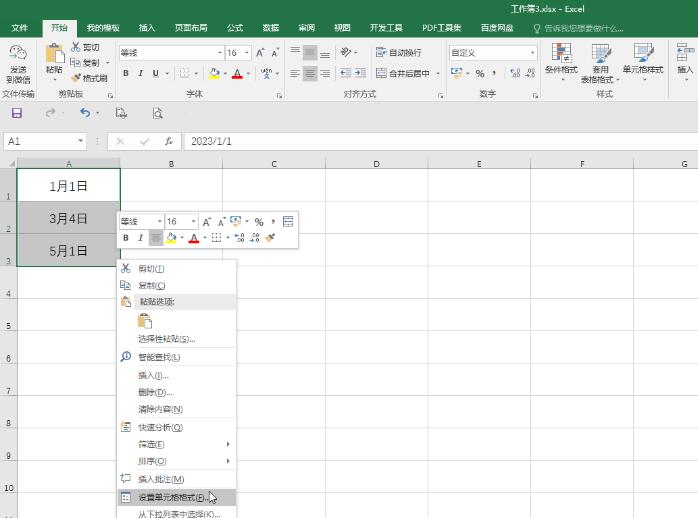This screenshot has height=518, width=698.
Task: Click the ribbon borders icon
Action: pos(184,73)
